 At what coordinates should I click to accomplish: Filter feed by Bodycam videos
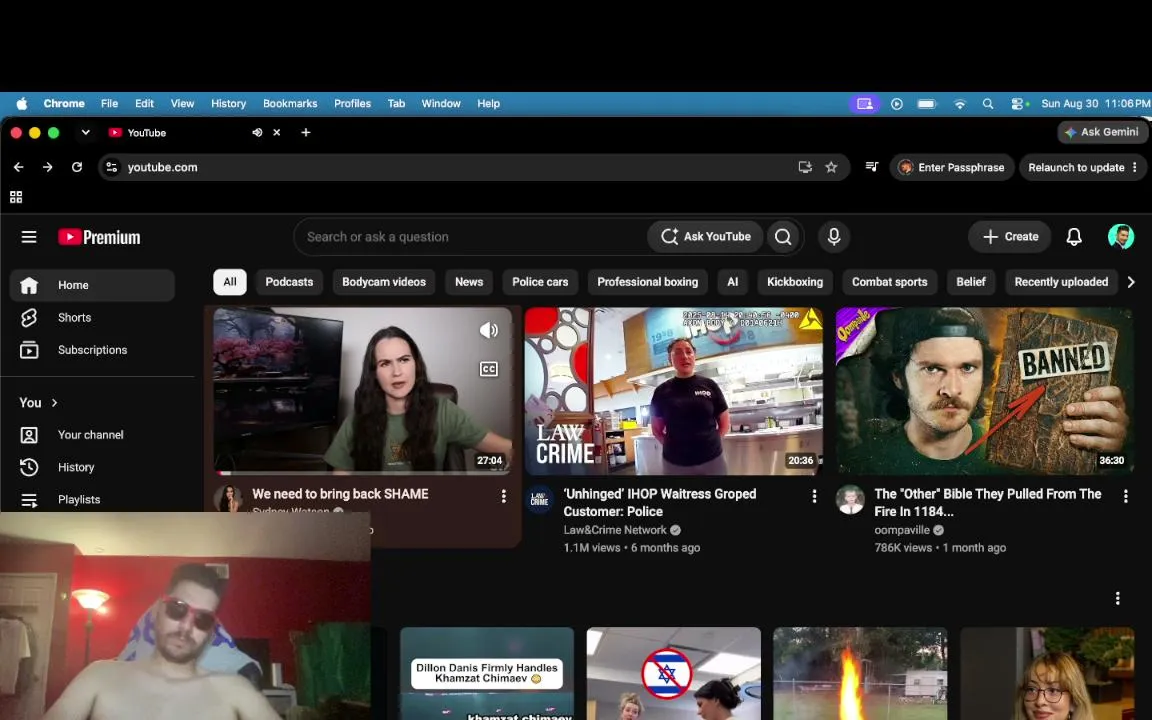coord(384,282)
